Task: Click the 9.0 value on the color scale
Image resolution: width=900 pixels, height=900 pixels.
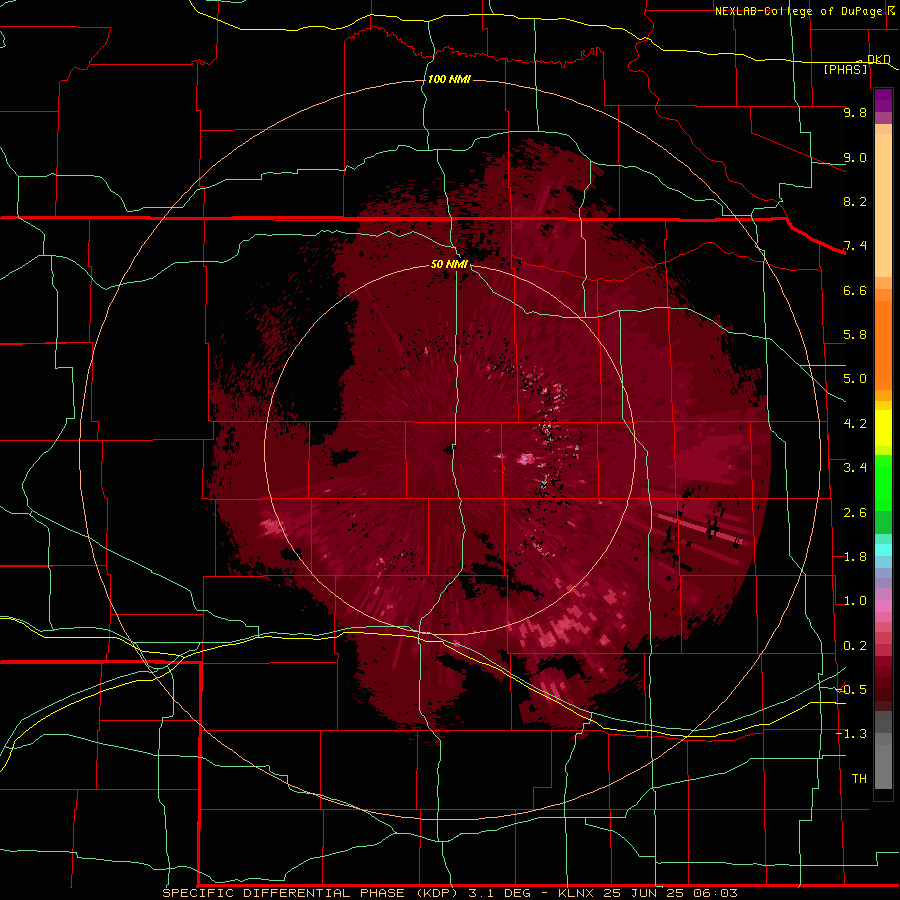Action: point(855,157)
